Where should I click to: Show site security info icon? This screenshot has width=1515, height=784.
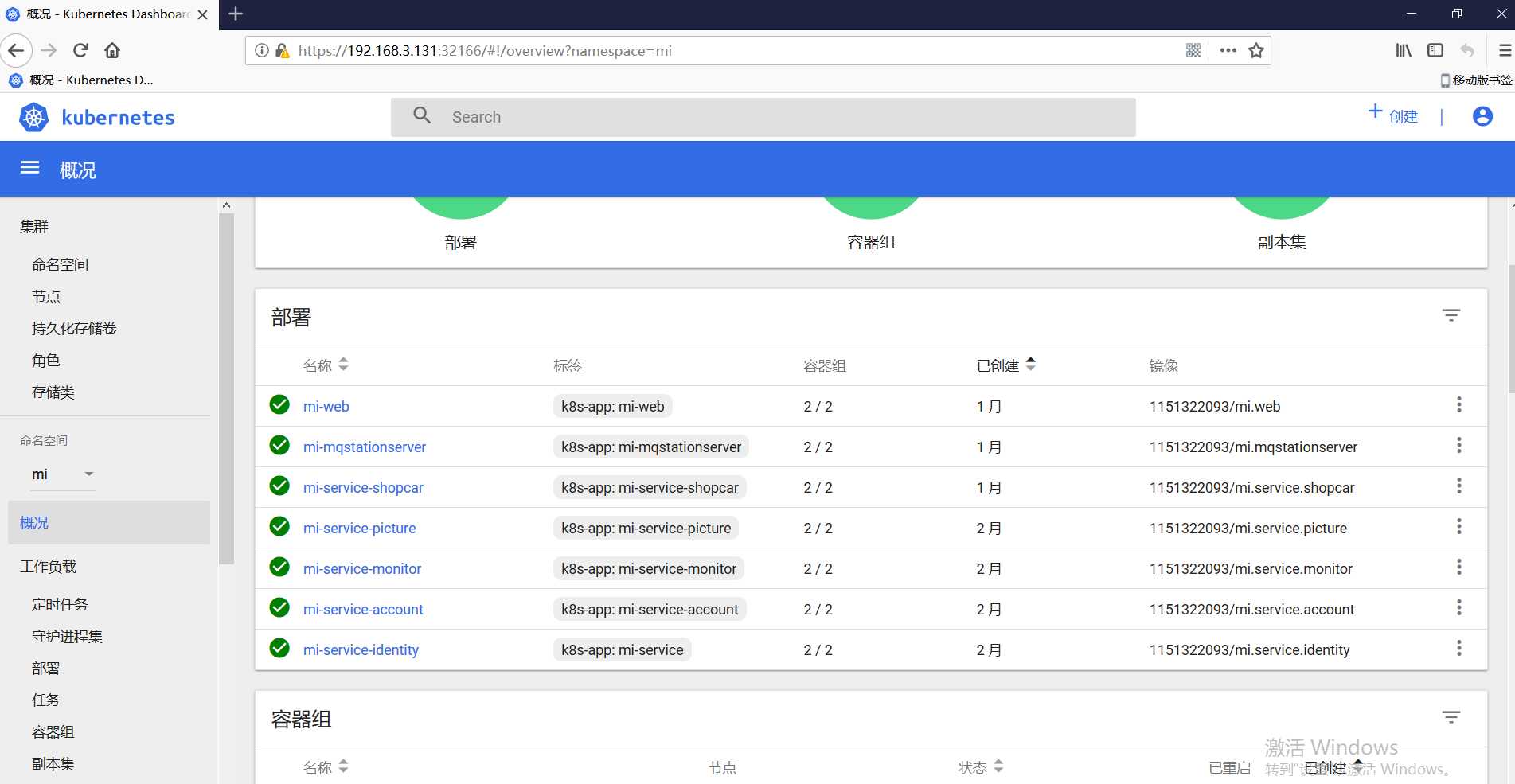coord(261,50)
